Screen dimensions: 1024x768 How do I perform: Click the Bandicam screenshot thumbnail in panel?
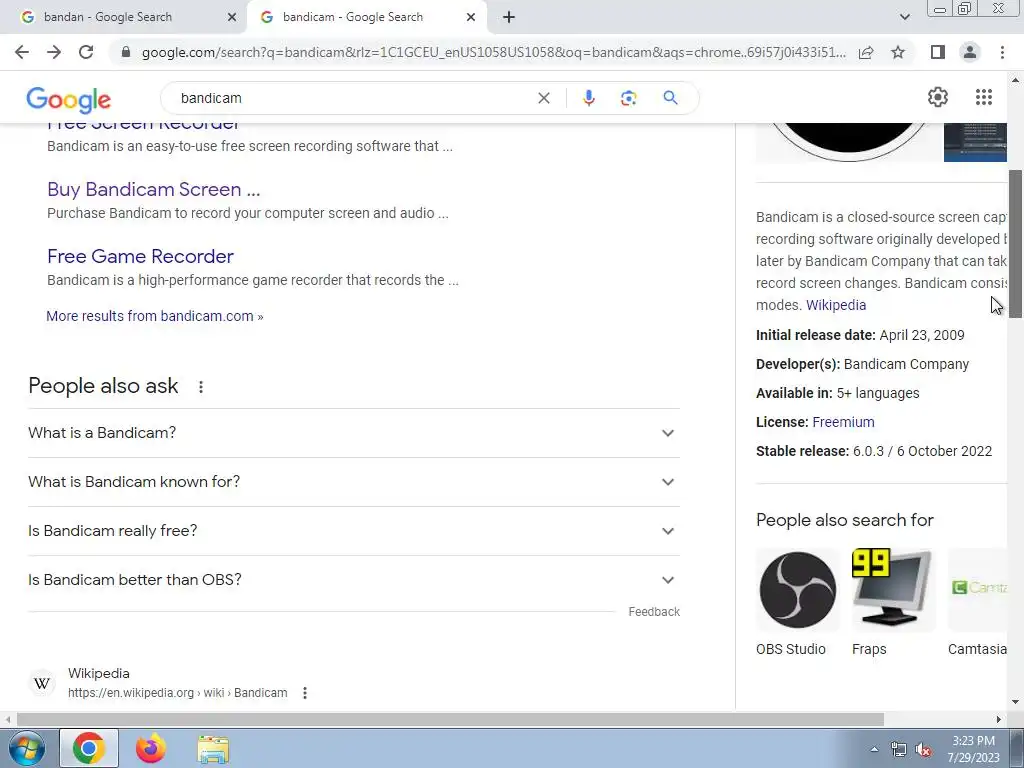[975, 142]
